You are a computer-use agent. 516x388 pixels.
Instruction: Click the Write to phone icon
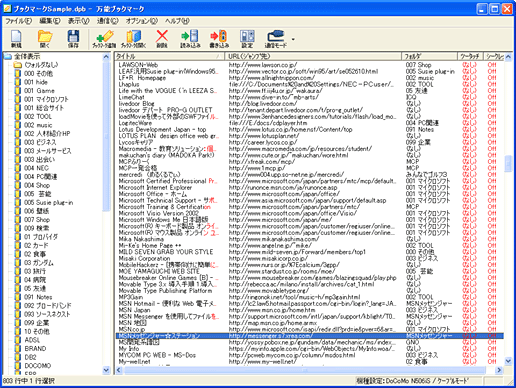[x=219, y=38]
